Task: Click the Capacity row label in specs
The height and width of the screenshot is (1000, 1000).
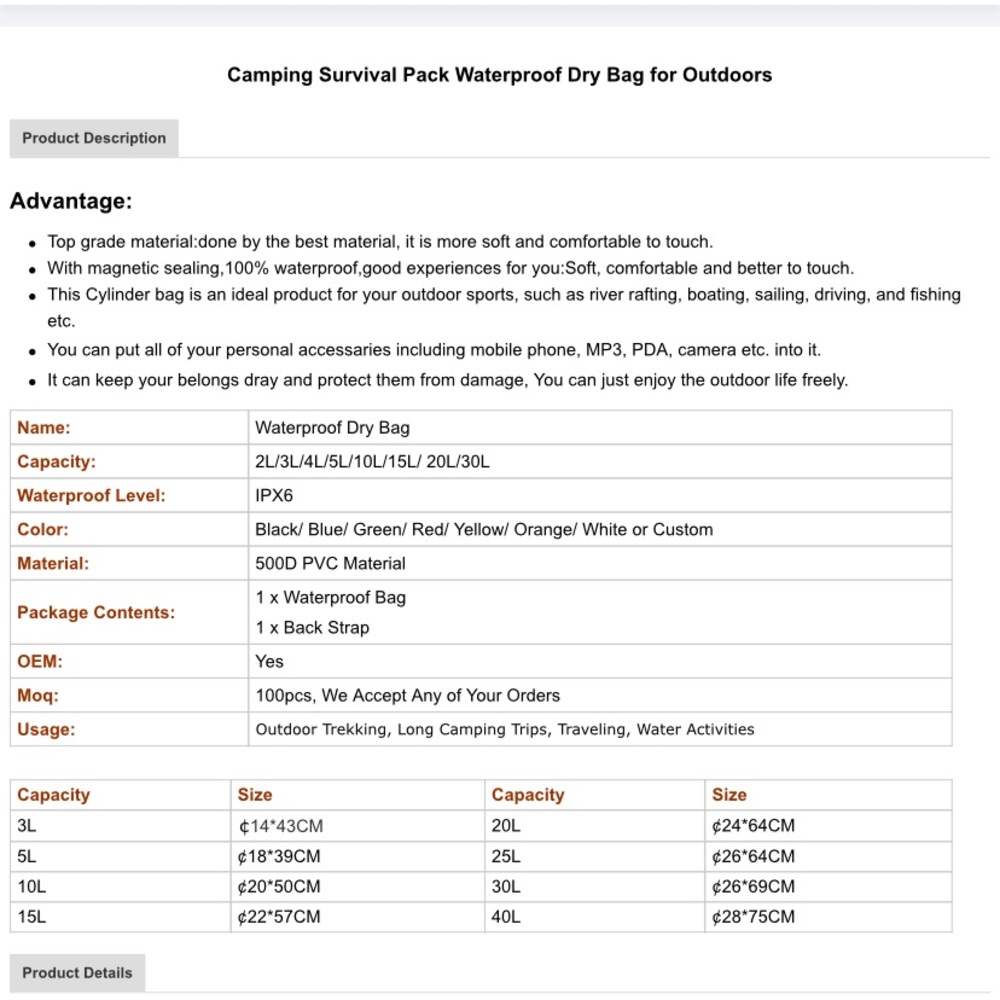Action: coord(56,462)
